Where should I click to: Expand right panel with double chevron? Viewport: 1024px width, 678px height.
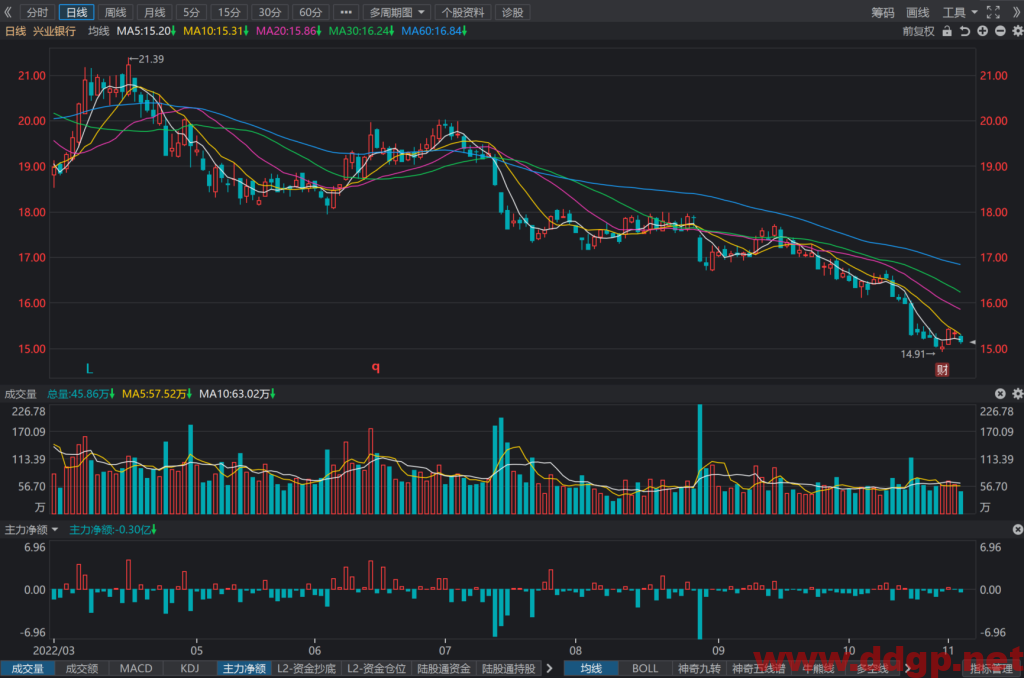(x=1016, y=12)
